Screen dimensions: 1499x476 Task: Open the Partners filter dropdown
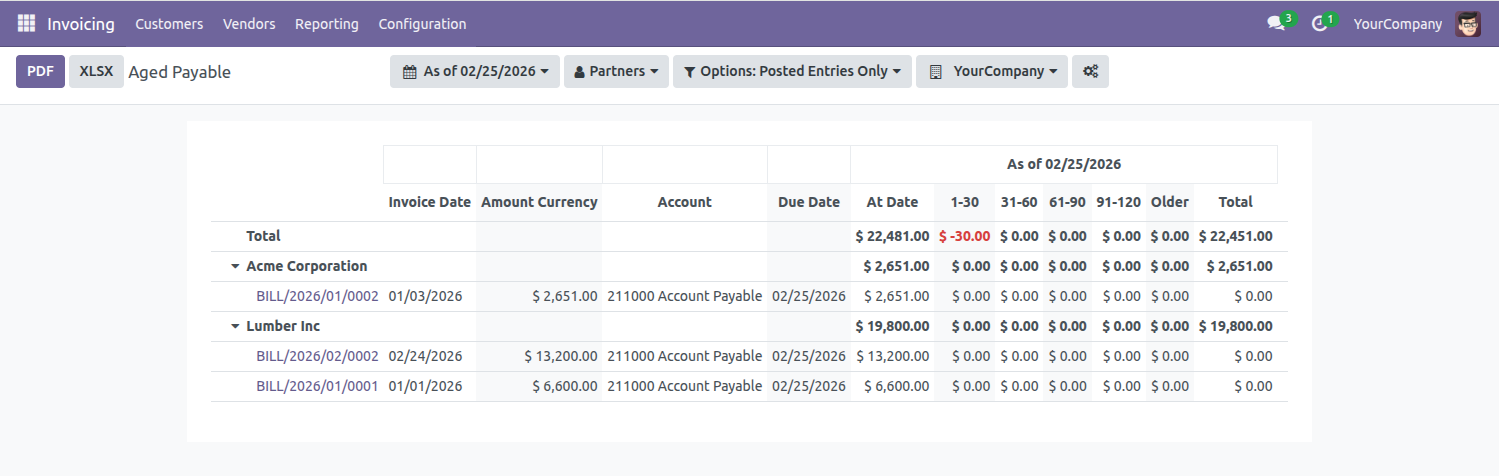coord(616,72)
